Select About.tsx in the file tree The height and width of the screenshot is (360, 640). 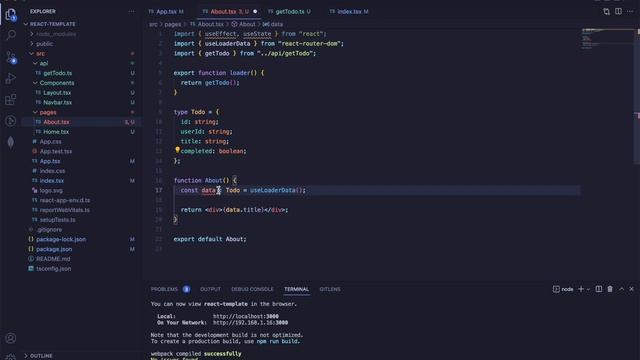56,122
